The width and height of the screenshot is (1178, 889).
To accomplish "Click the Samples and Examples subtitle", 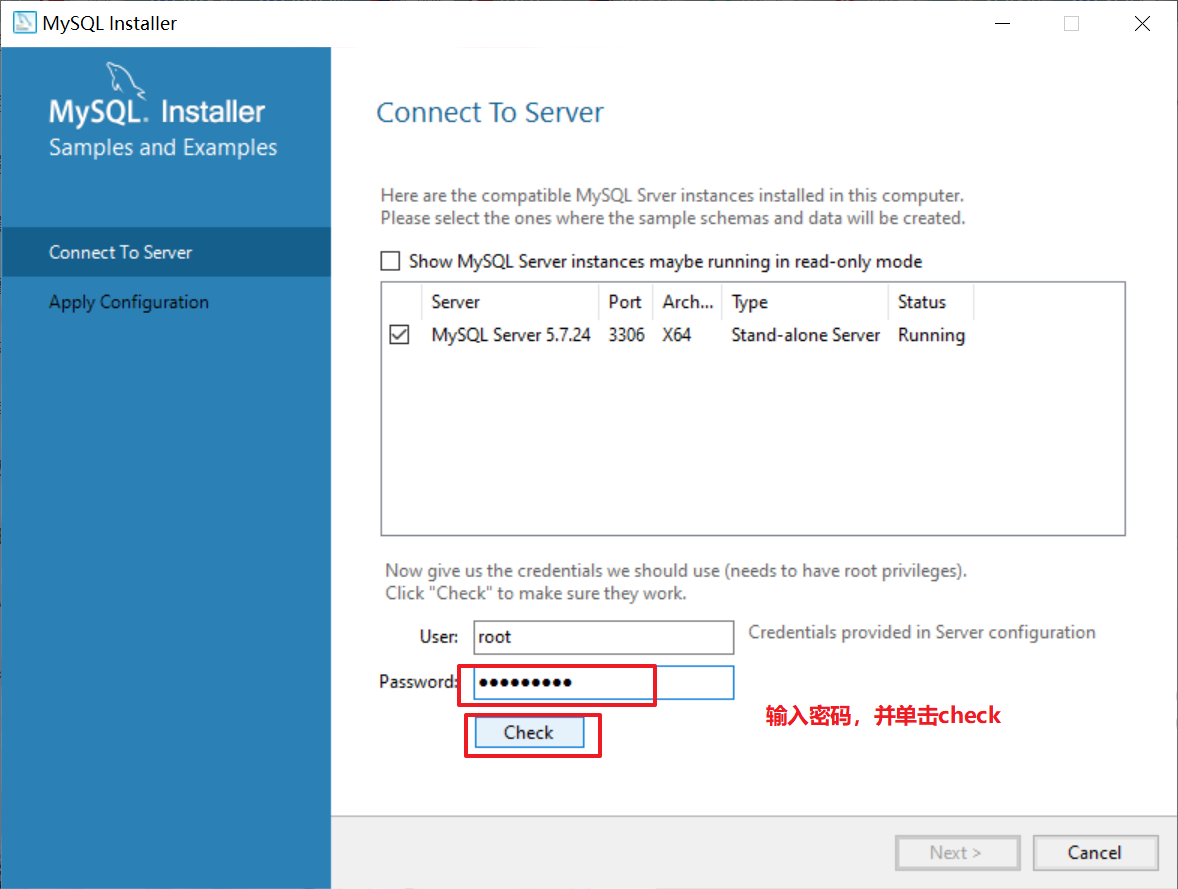I will [x=163, y=147].
